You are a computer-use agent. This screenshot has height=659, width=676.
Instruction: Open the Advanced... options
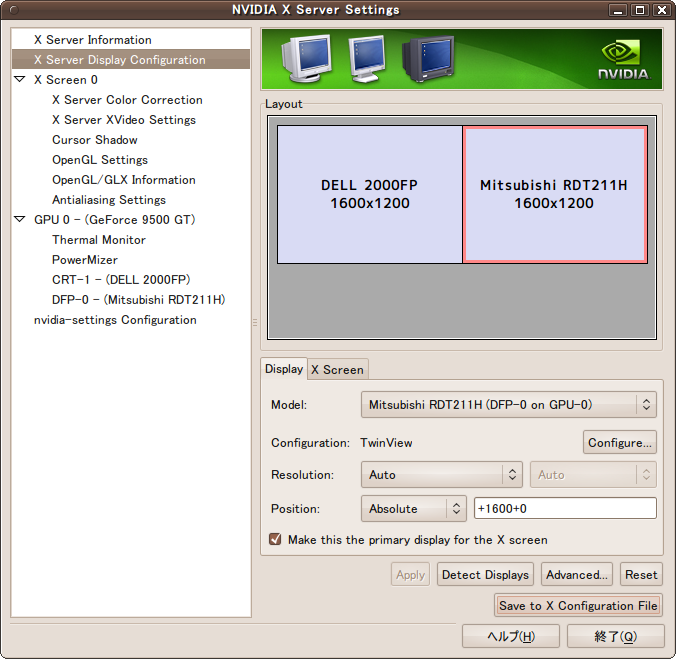pyautogui.click(x=577, y=575)
